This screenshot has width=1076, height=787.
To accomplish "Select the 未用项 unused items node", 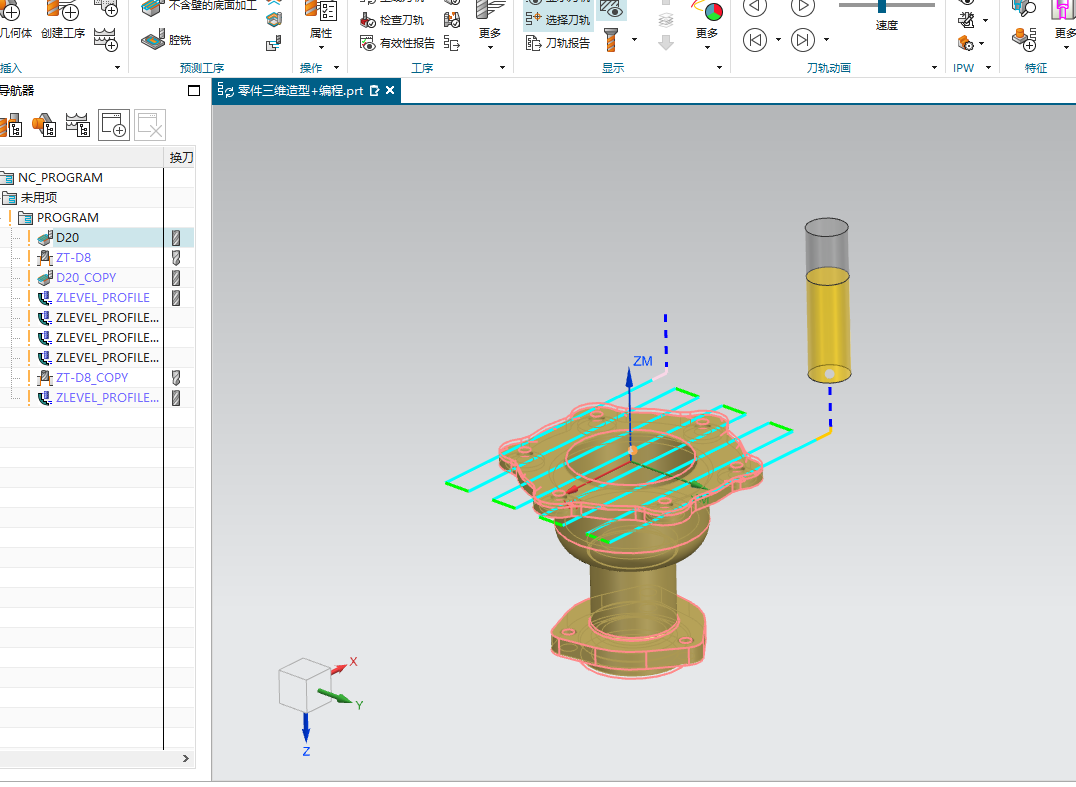I will pyautogui.click(x=38, y=198).
